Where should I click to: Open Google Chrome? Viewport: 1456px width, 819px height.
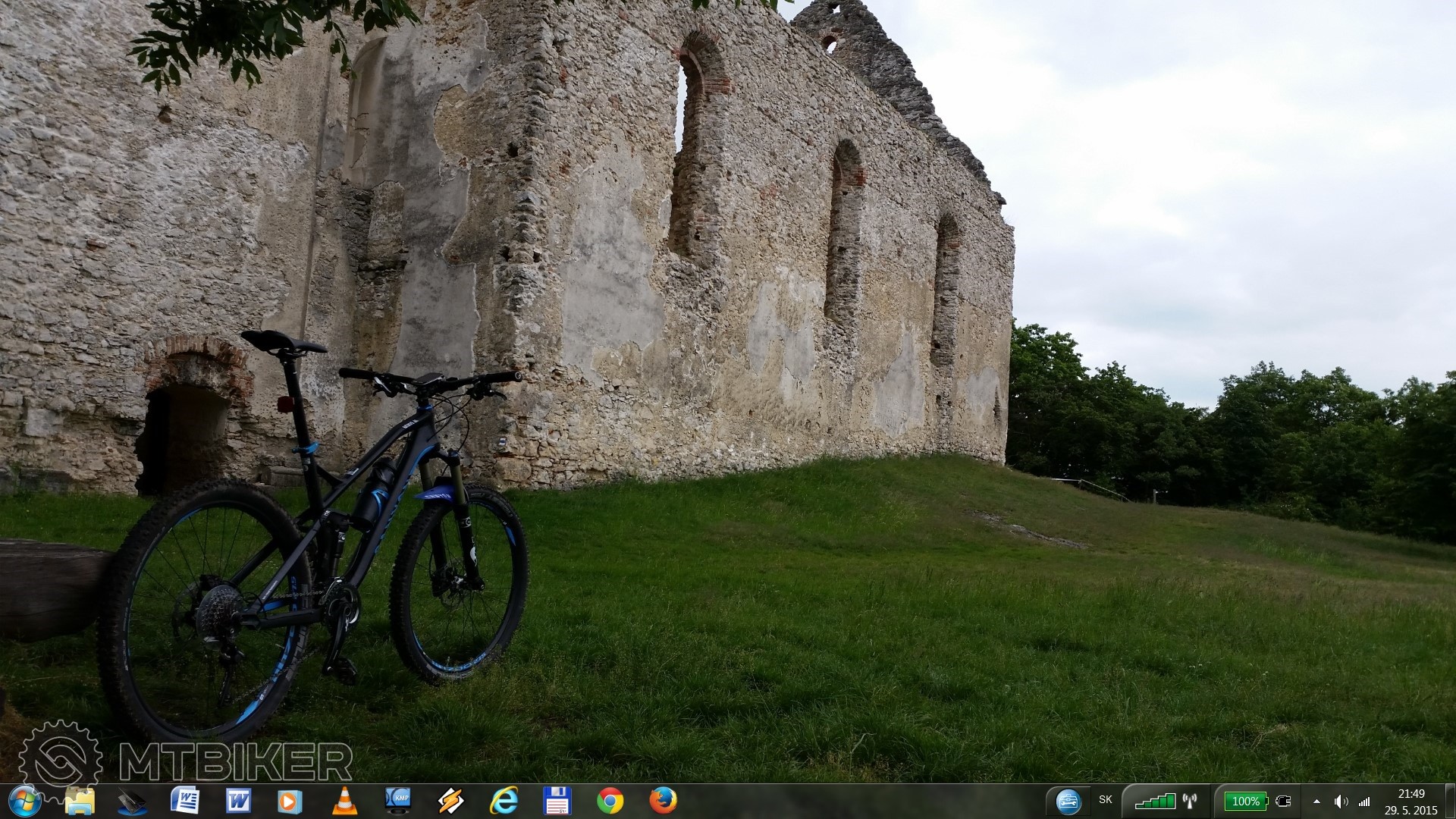610,801
